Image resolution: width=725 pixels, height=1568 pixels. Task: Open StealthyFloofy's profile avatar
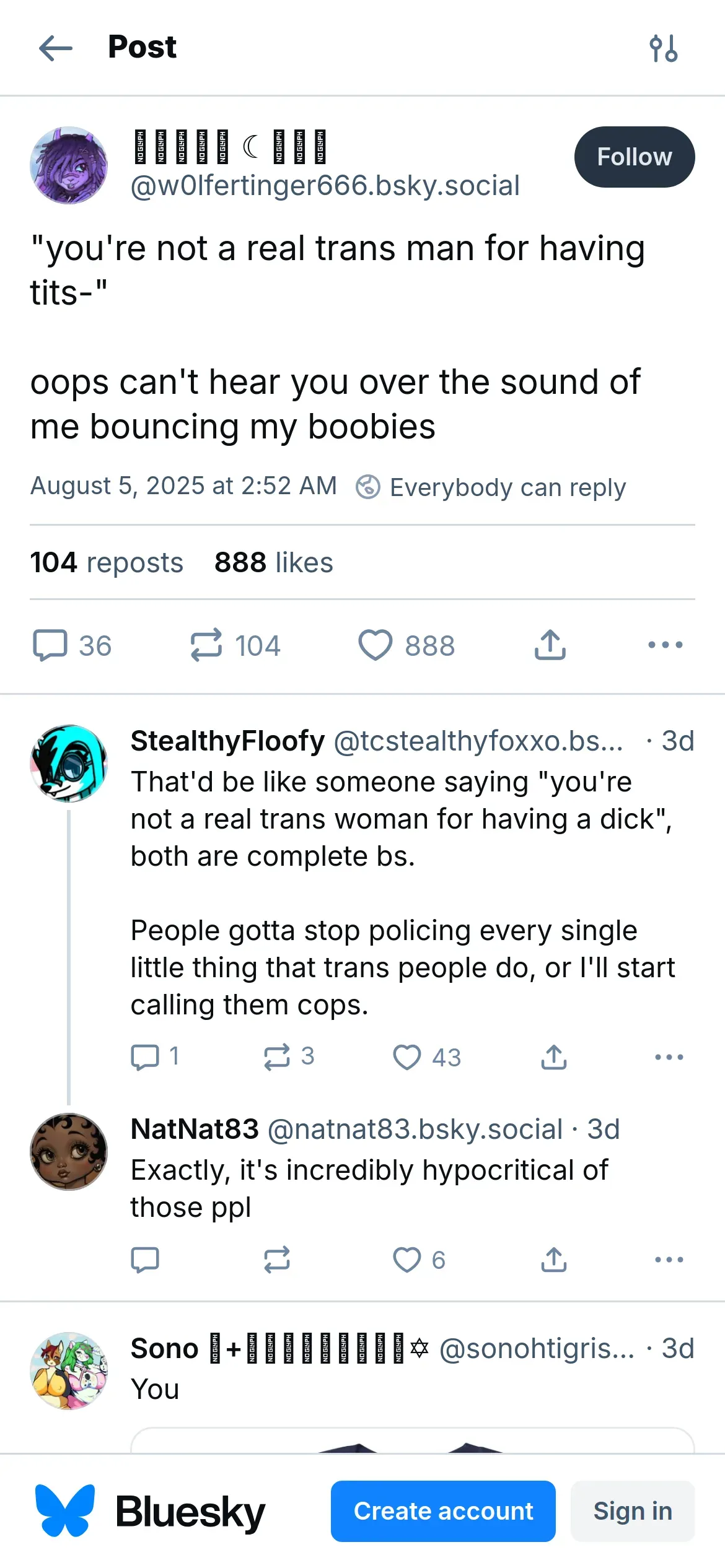(69, 764)
